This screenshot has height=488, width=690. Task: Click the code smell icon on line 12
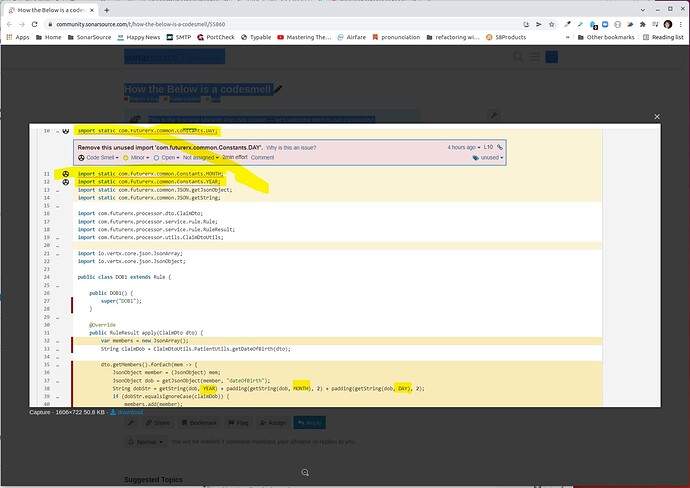pos(66,182)
